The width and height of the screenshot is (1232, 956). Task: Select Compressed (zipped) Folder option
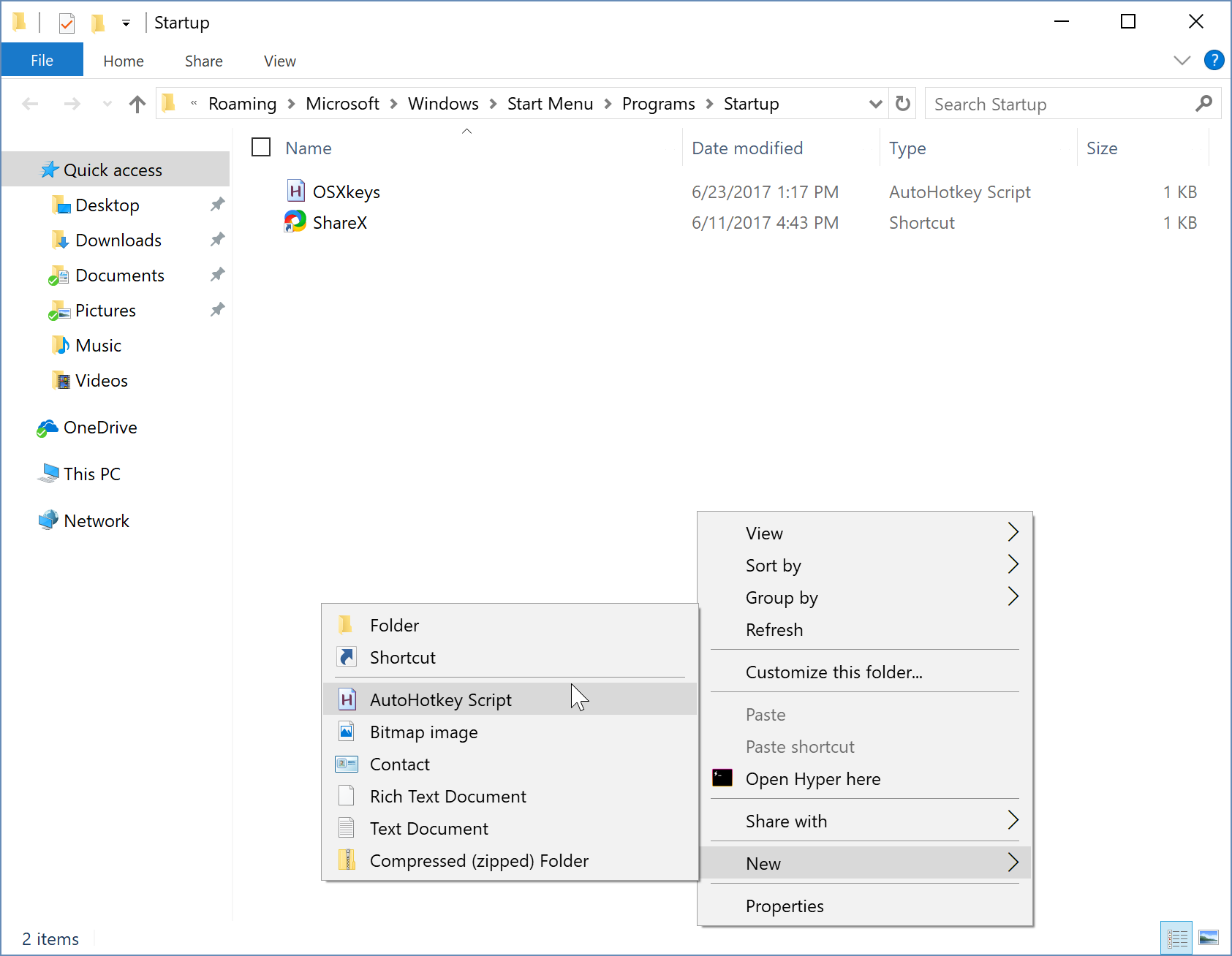[510, 860]
